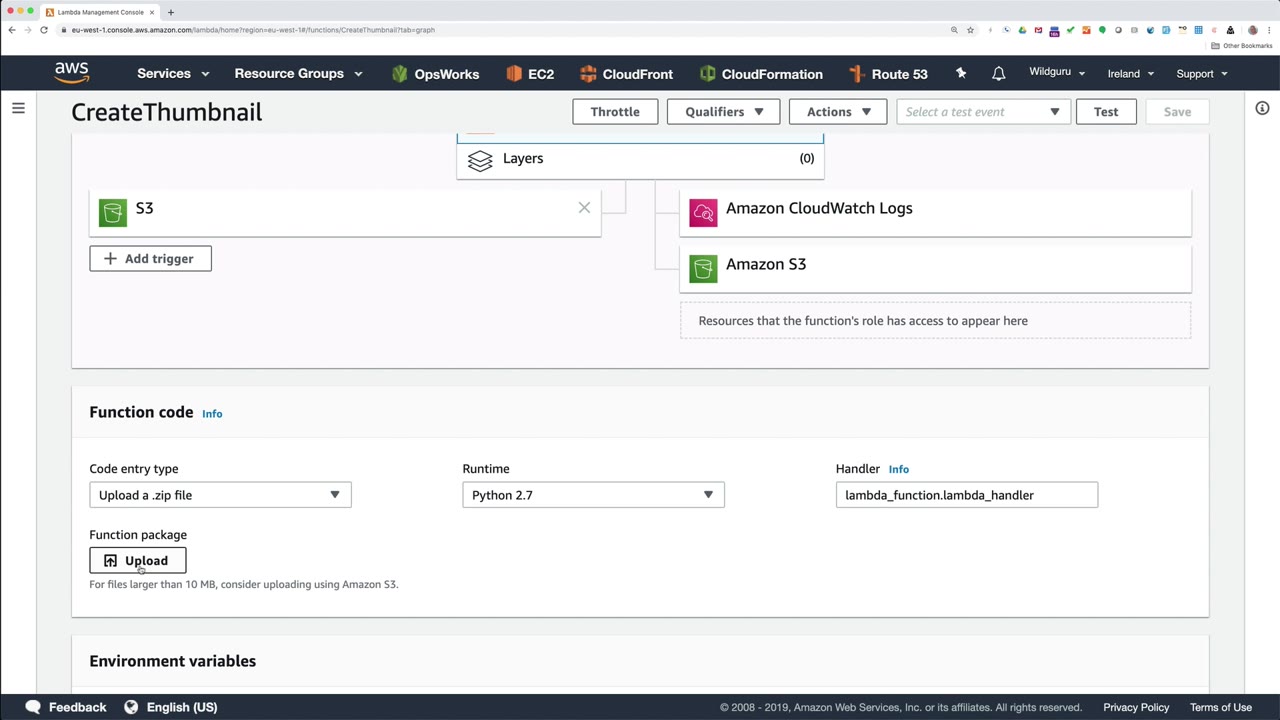Open the Select a test event dropdown
The image size is (1280, 720).
(x=983, y=112)
